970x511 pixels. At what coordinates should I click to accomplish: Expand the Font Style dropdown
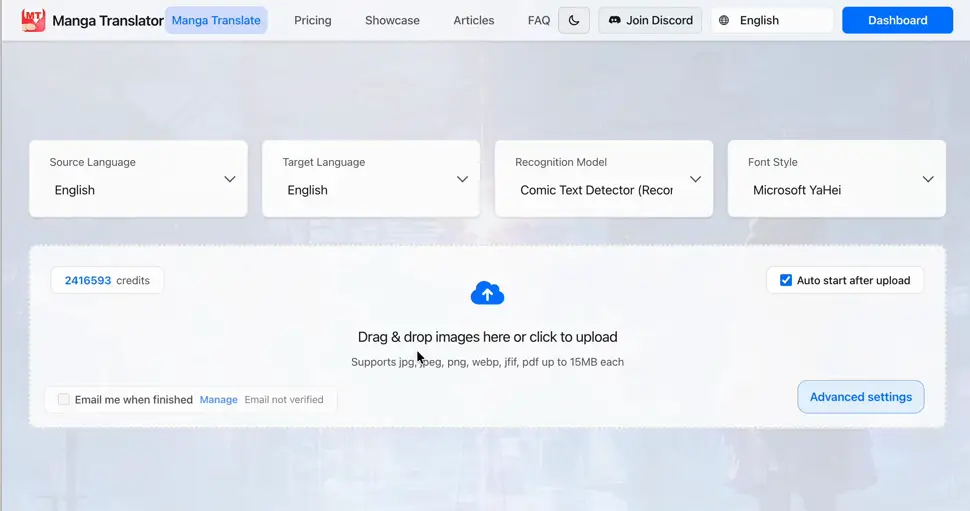pyautogui.click(x=836, y=179)
